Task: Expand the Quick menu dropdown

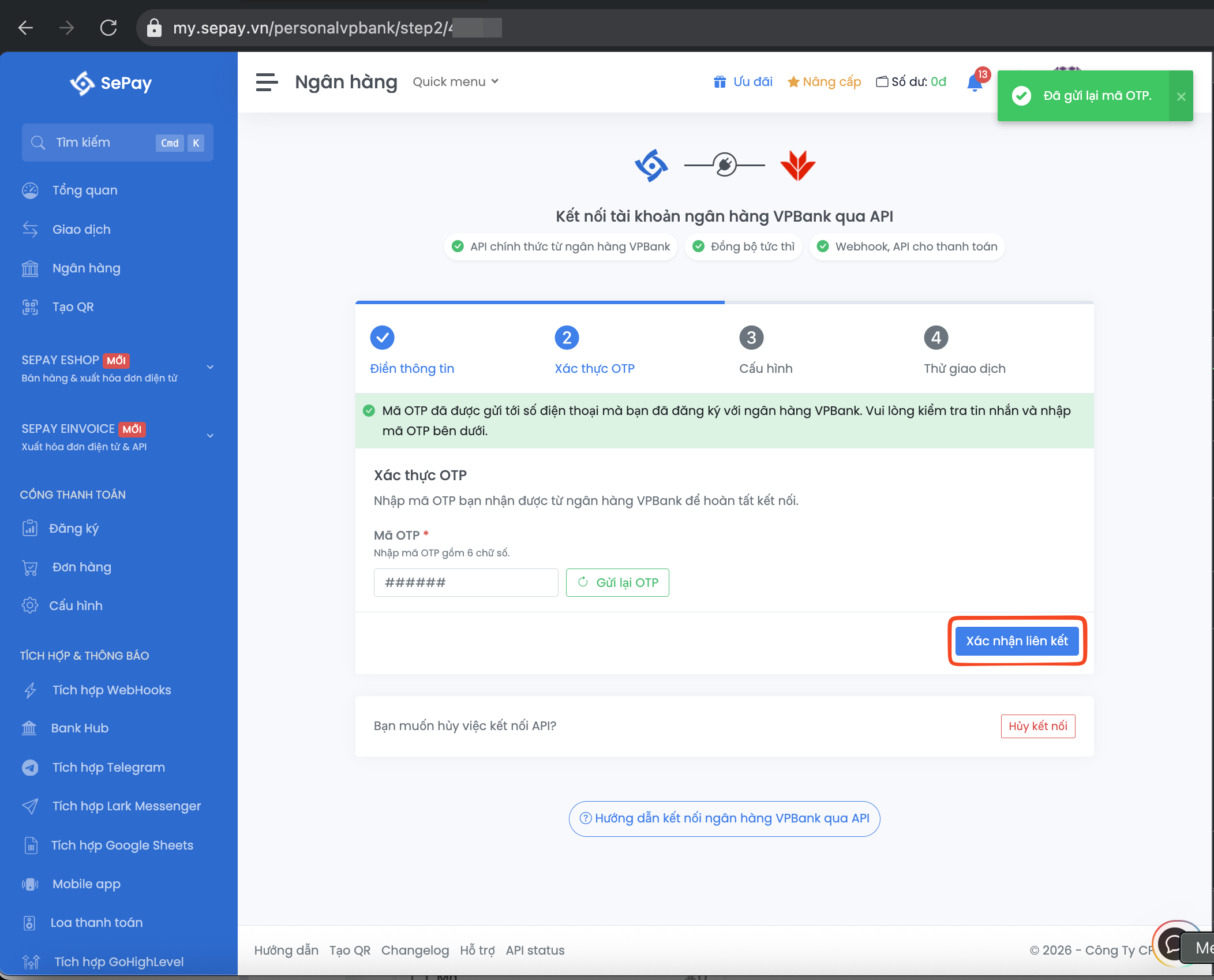Action: [455, 82]
